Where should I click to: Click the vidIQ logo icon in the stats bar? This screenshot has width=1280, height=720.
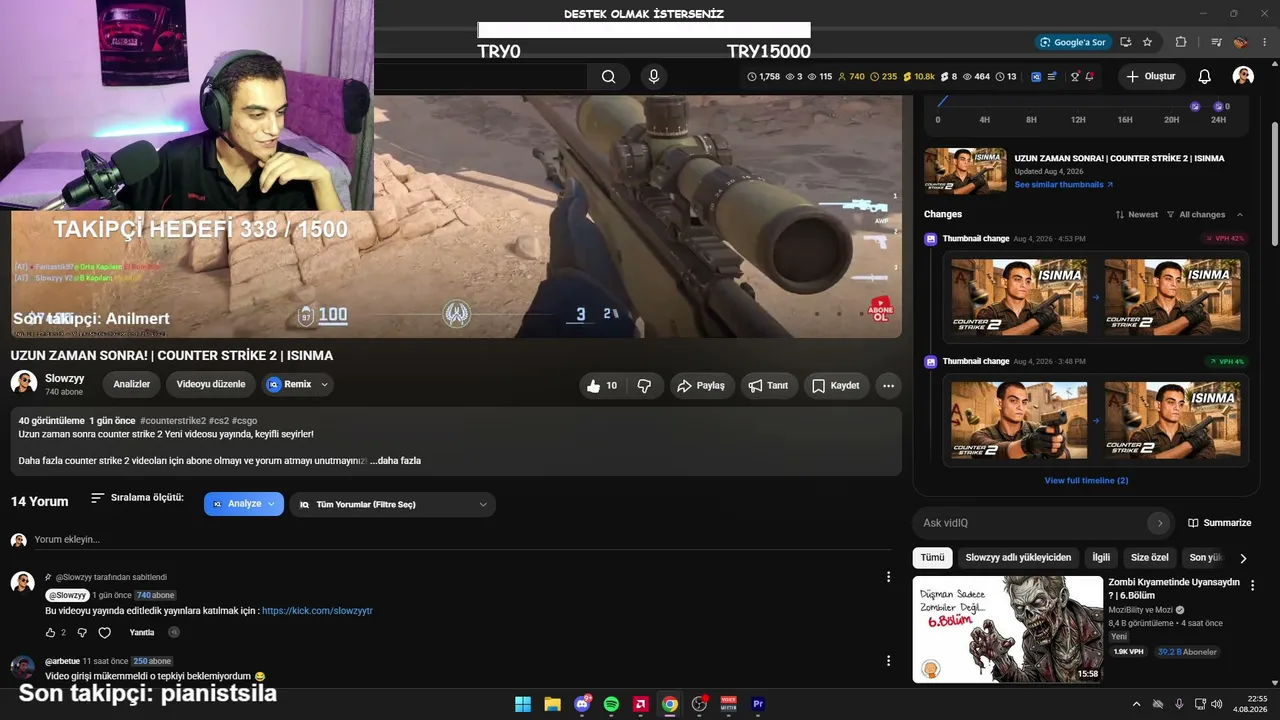1036,77
